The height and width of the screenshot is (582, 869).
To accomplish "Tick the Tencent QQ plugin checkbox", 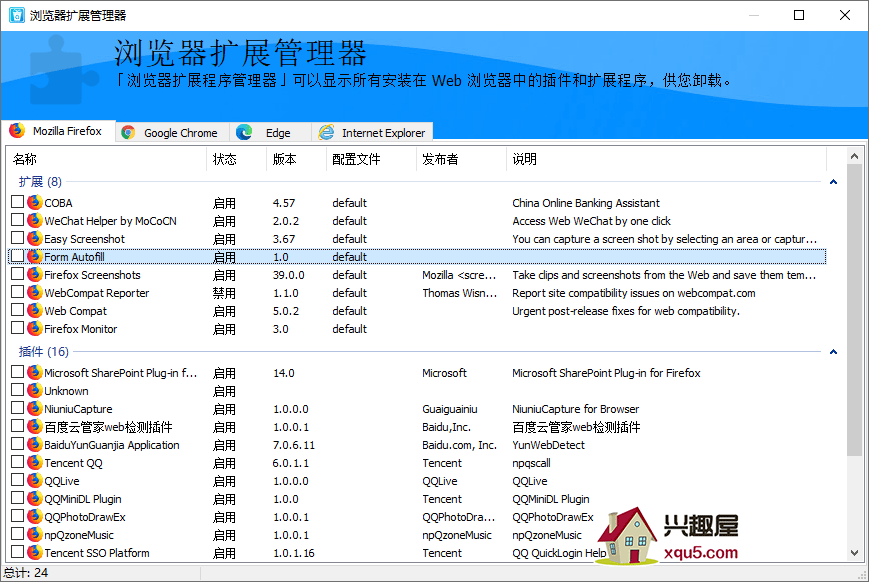I will (x=17, y=462).
